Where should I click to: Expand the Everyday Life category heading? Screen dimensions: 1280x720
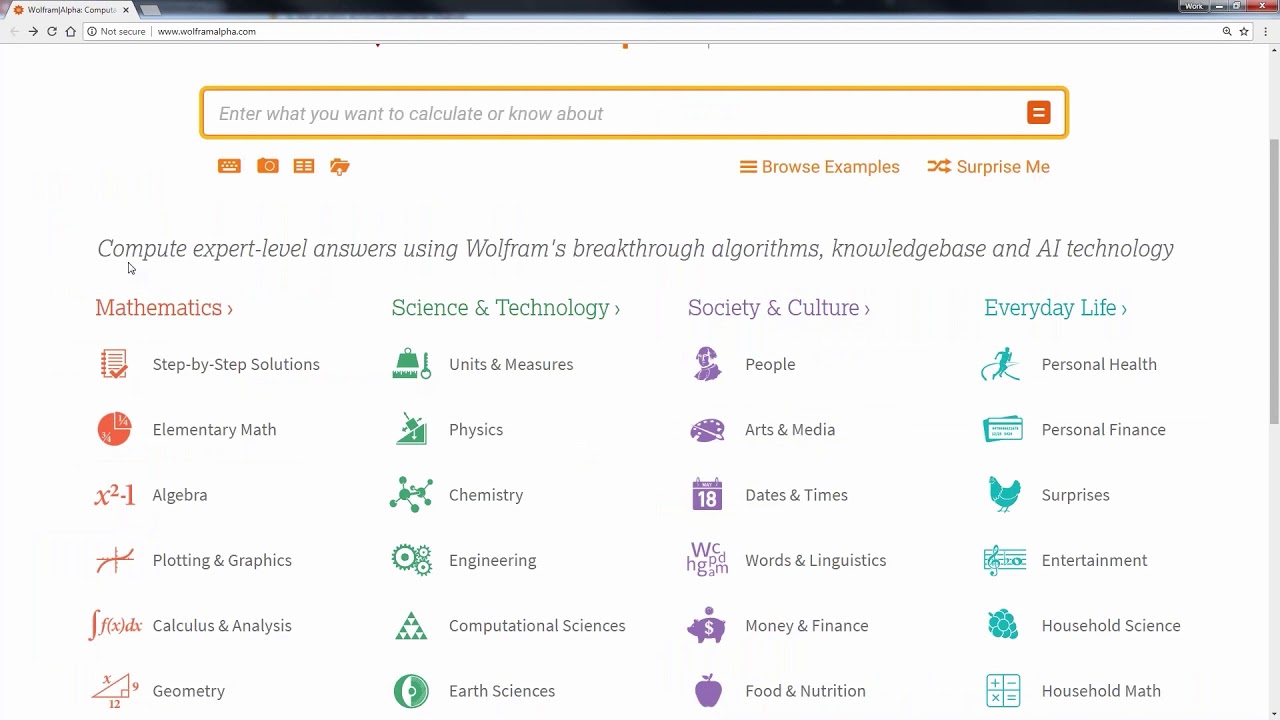pyautogui.click(x=1055, y=308)
